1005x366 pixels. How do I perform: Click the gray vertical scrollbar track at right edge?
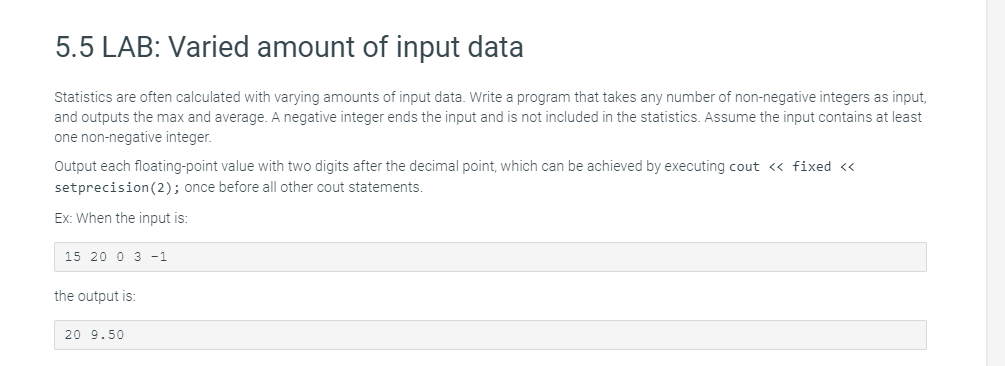995,183
